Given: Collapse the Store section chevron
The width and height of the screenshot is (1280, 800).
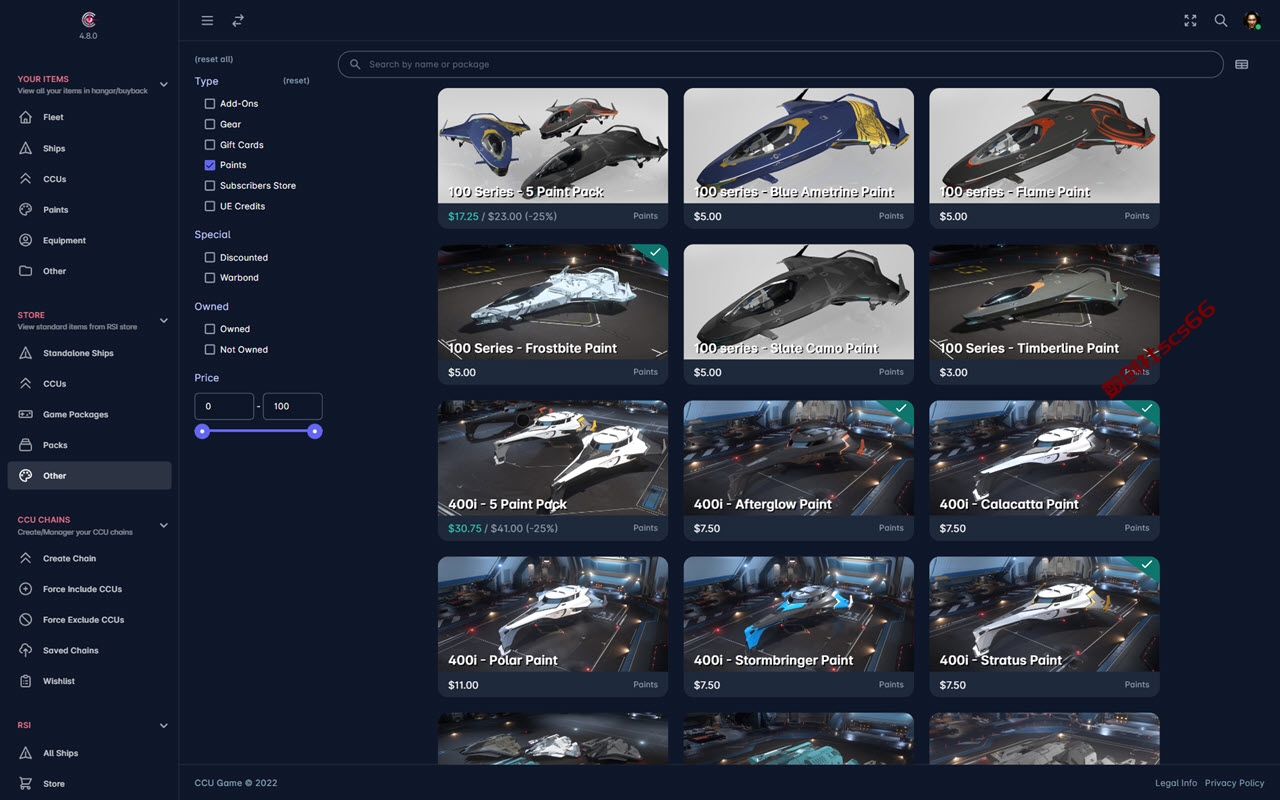Looking at the screenshot, I should click(164, 320).
